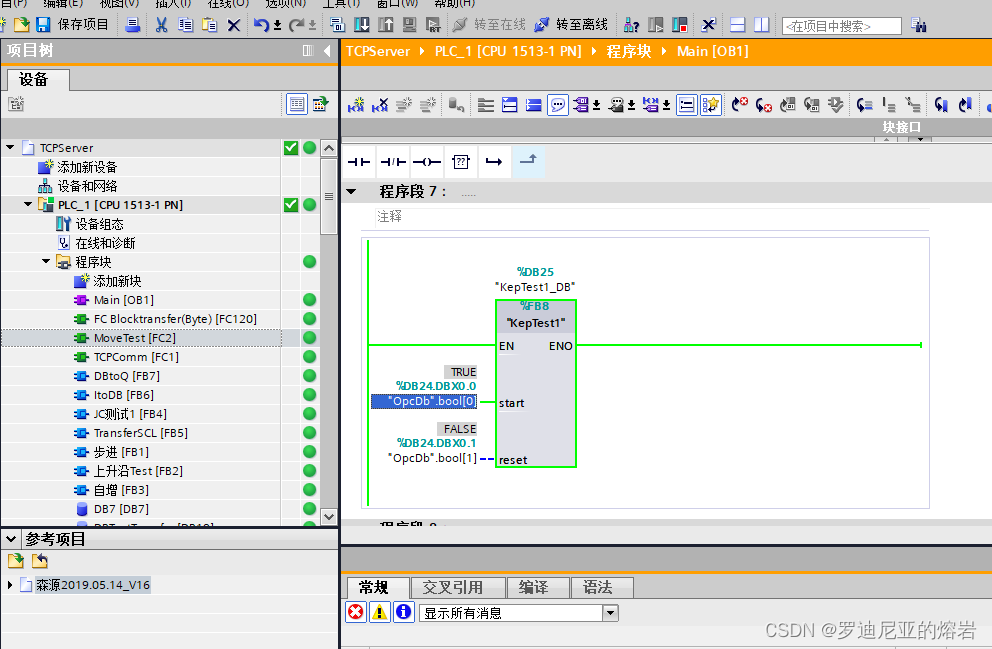The height and width of the screenshot is (649, 992).
Task: Click the Go Offline toolbar button
Action: [x=572, y=24]
